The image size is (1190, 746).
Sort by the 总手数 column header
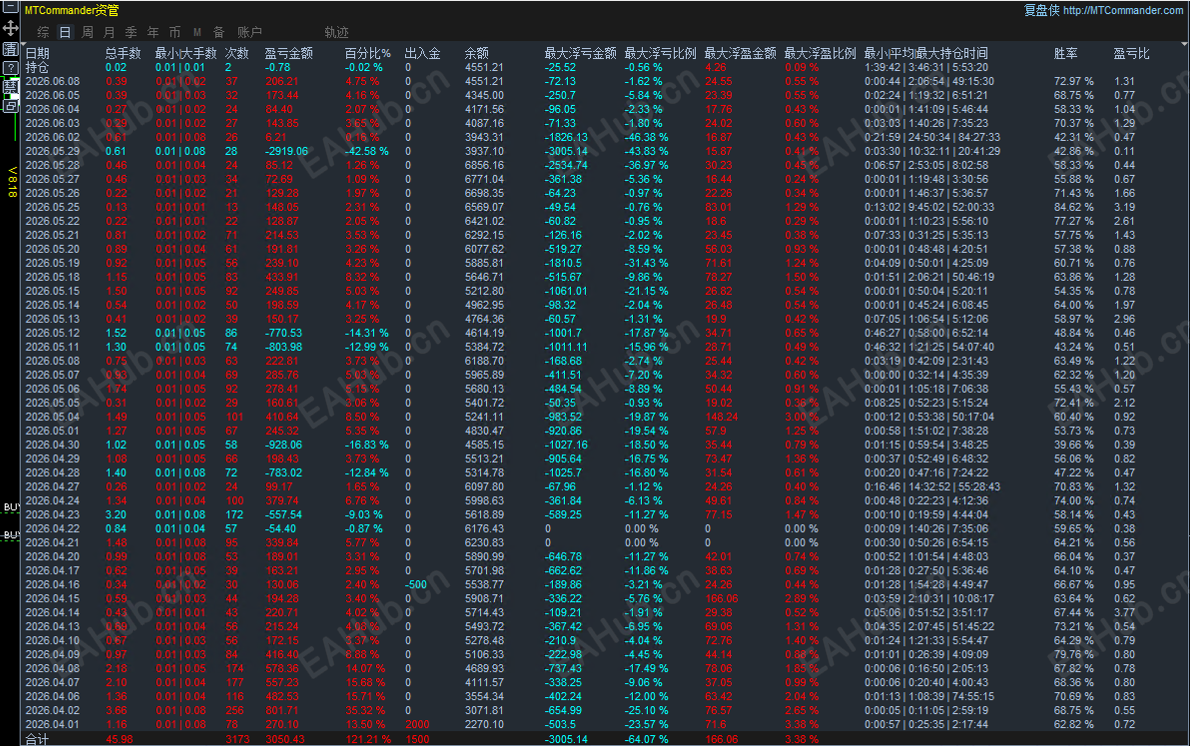coord(123,53)
